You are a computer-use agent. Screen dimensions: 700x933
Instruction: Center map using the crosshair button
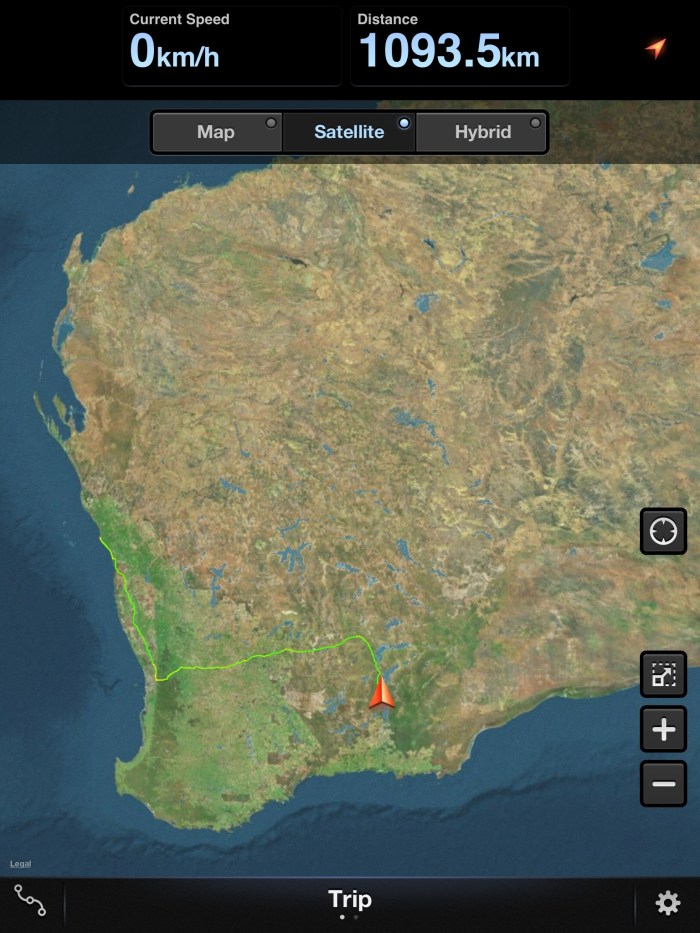663,531
